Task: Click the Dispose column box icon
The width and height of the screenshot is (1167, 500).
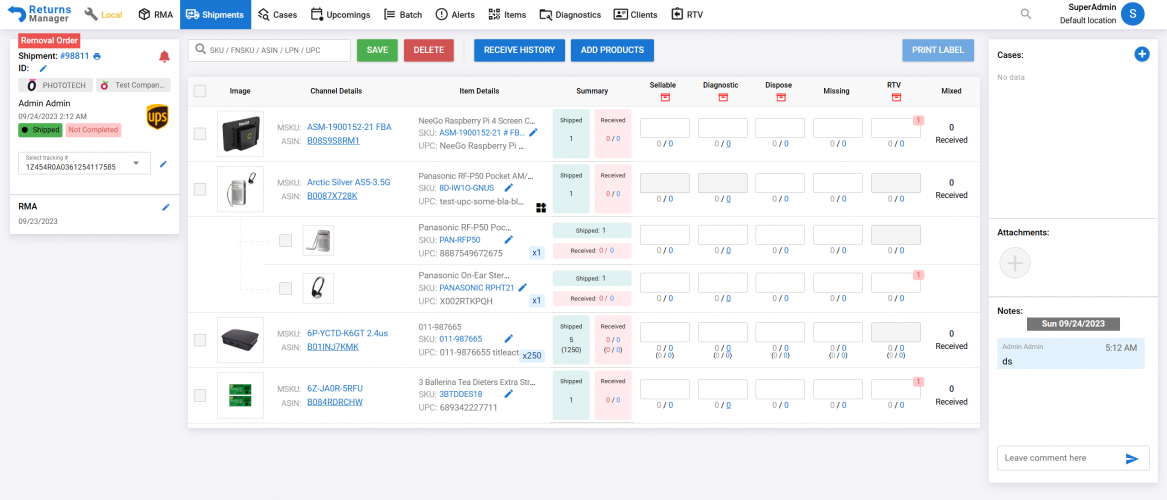Action: [x=780, y=97]
